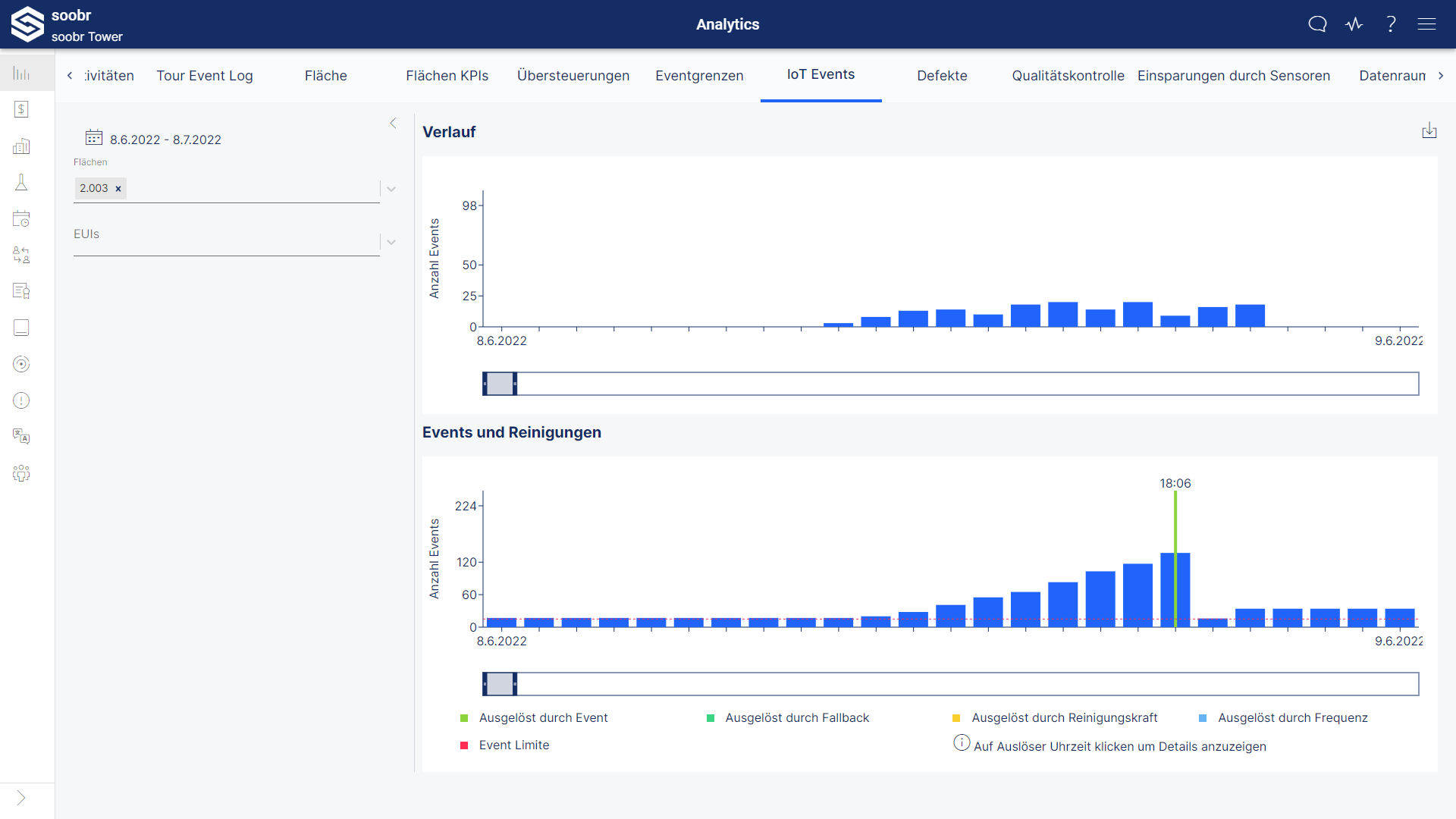Switch to the Defekte tab
Image resolution: width=1456 pixels, height=819 pixels.
pyautogui.click(x=942, y=76)
